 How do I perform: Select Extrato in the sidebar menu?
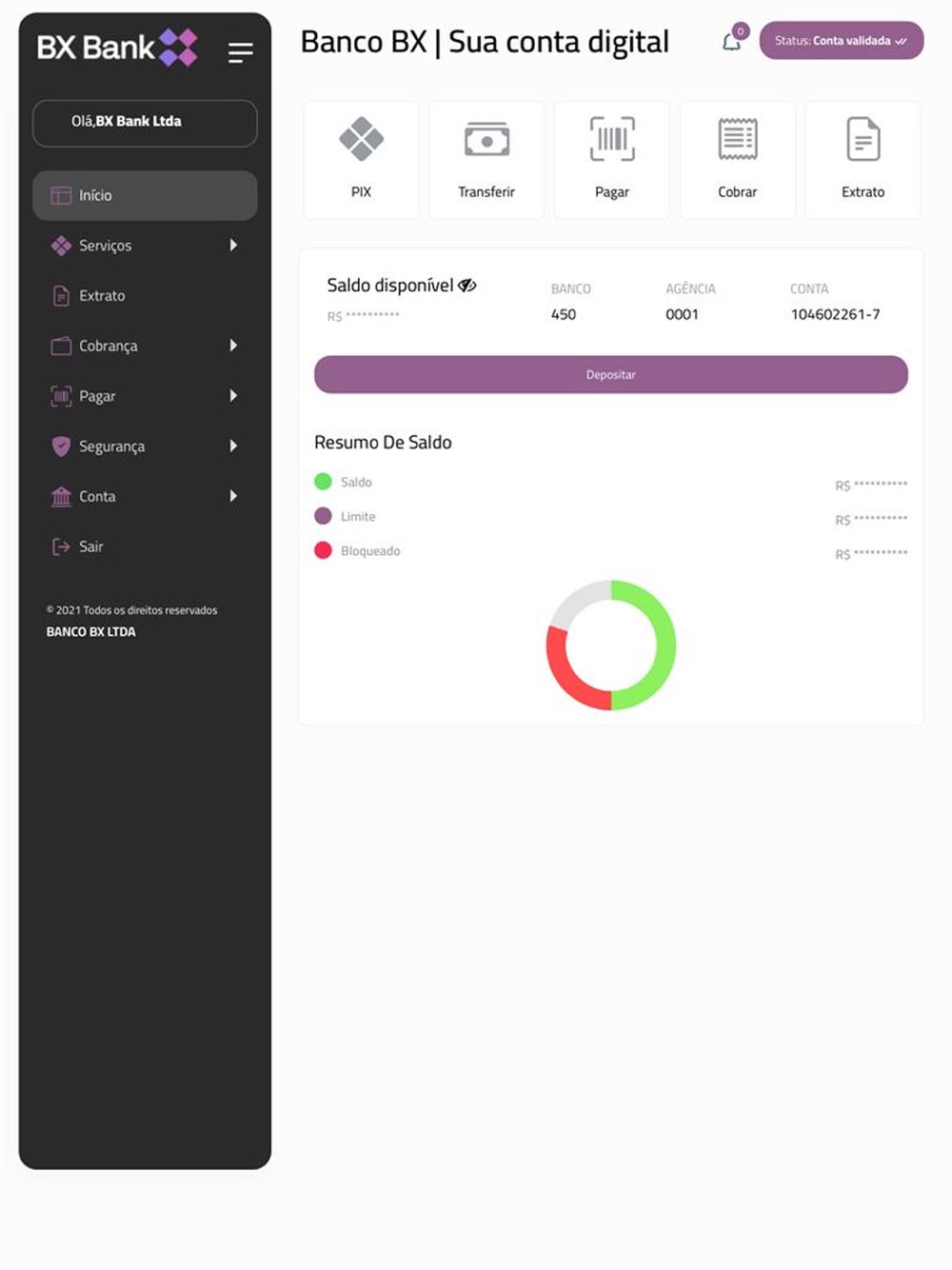145,296
